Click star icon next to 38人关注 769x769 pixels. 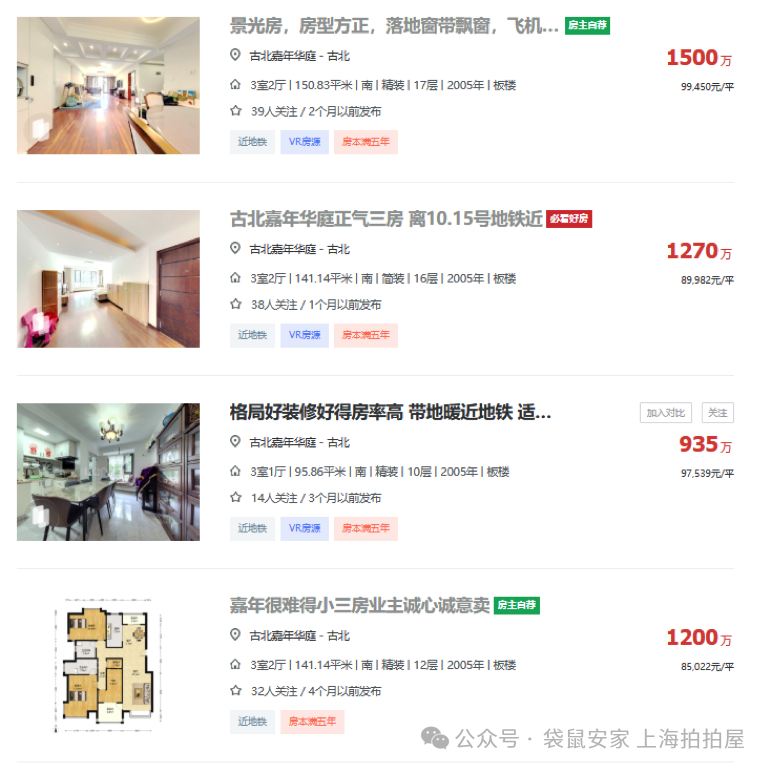(x=236, y=304)
